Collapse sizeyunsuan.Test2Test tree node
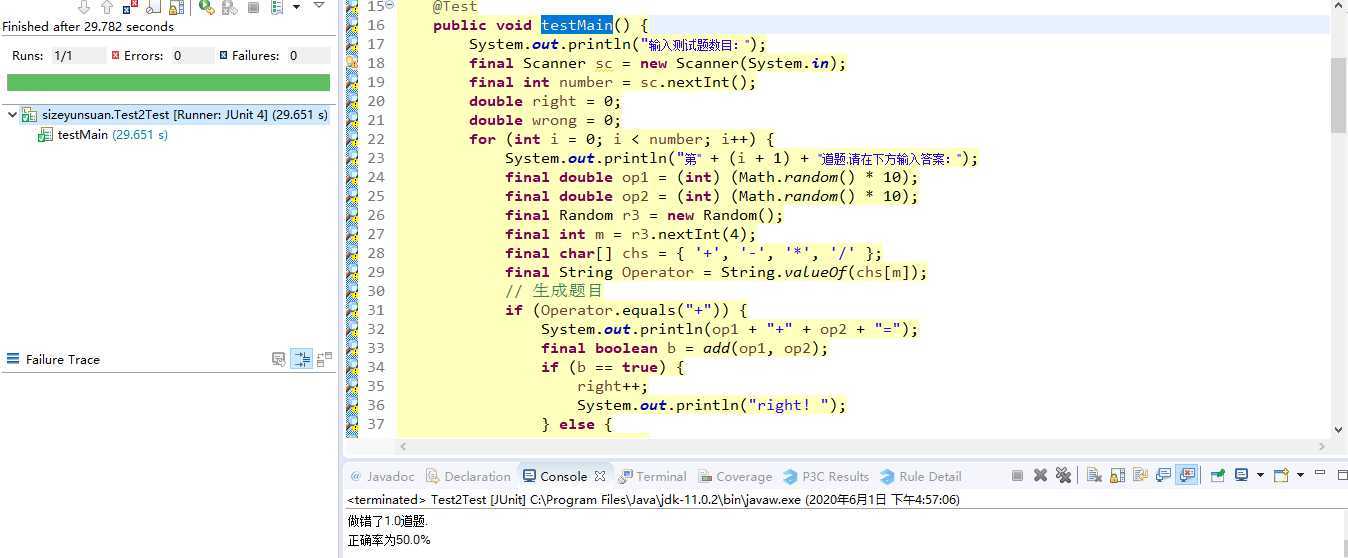The height and width of the screenshot is (558, 1348). point(12,115)
